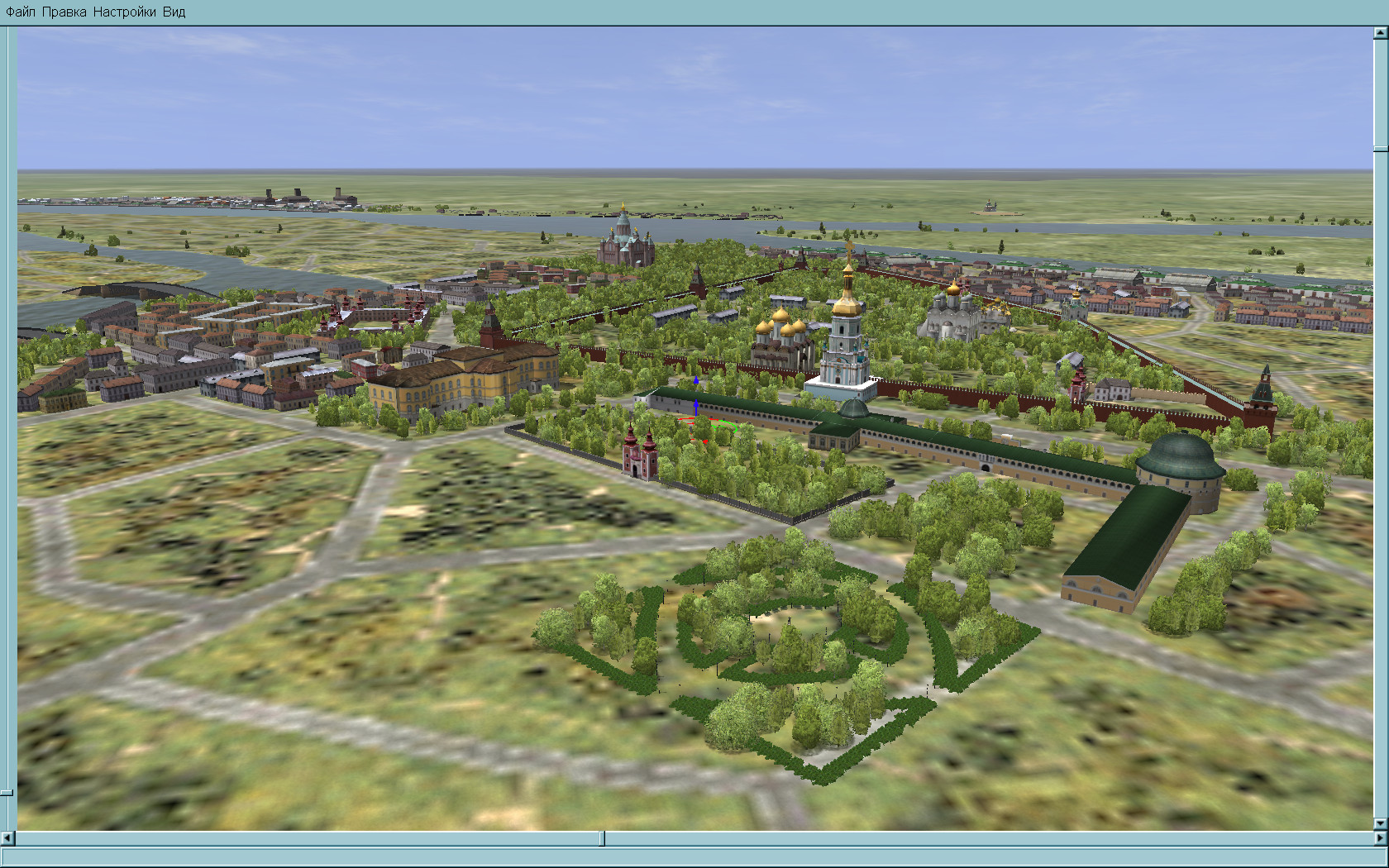Click the left-edge slider handle
Screen dimensions: 1389x868
pyautogui.click(x=7, y=793)
